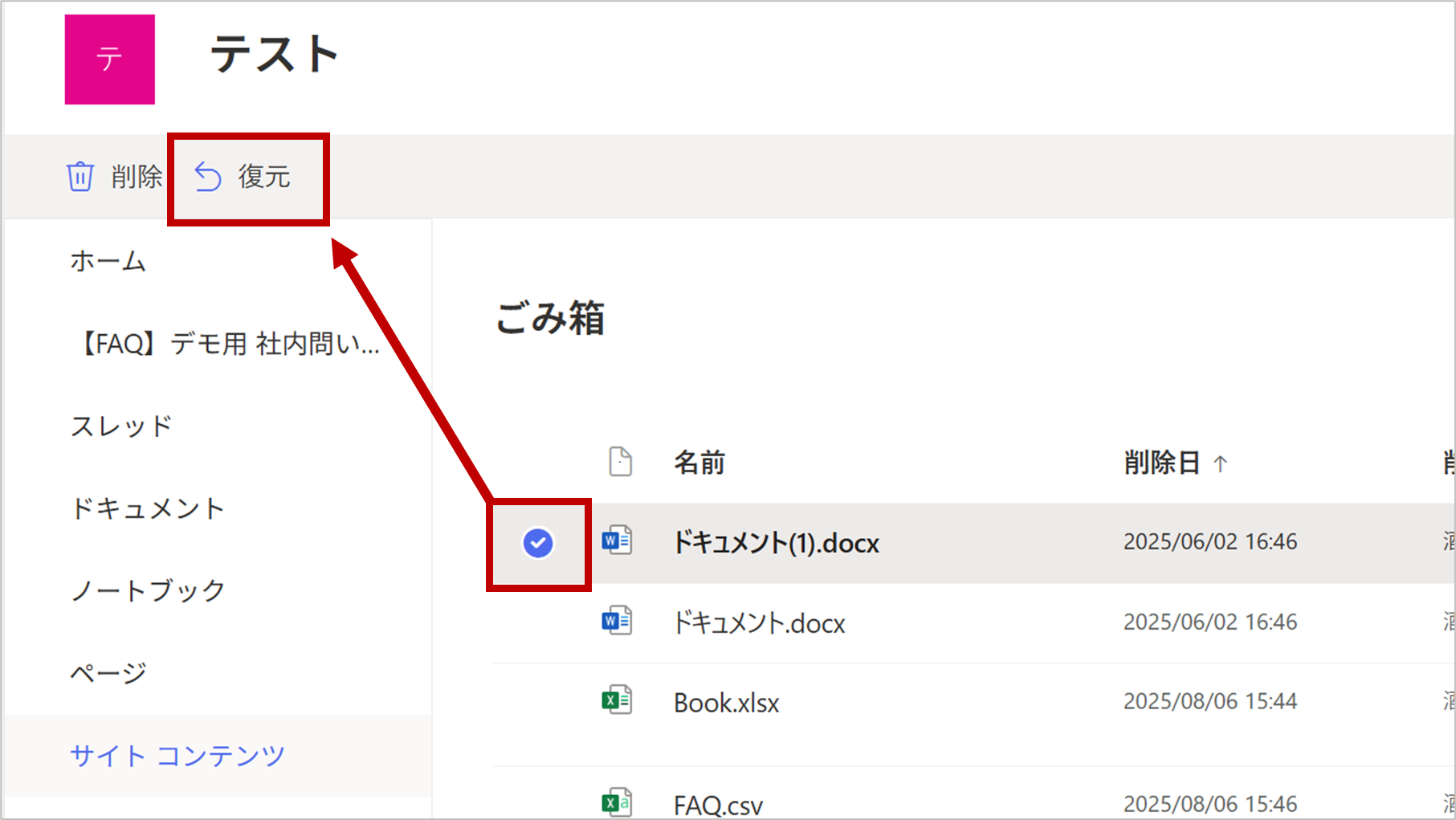Select the ドキュメント.docx file name

tap(759, 623)
